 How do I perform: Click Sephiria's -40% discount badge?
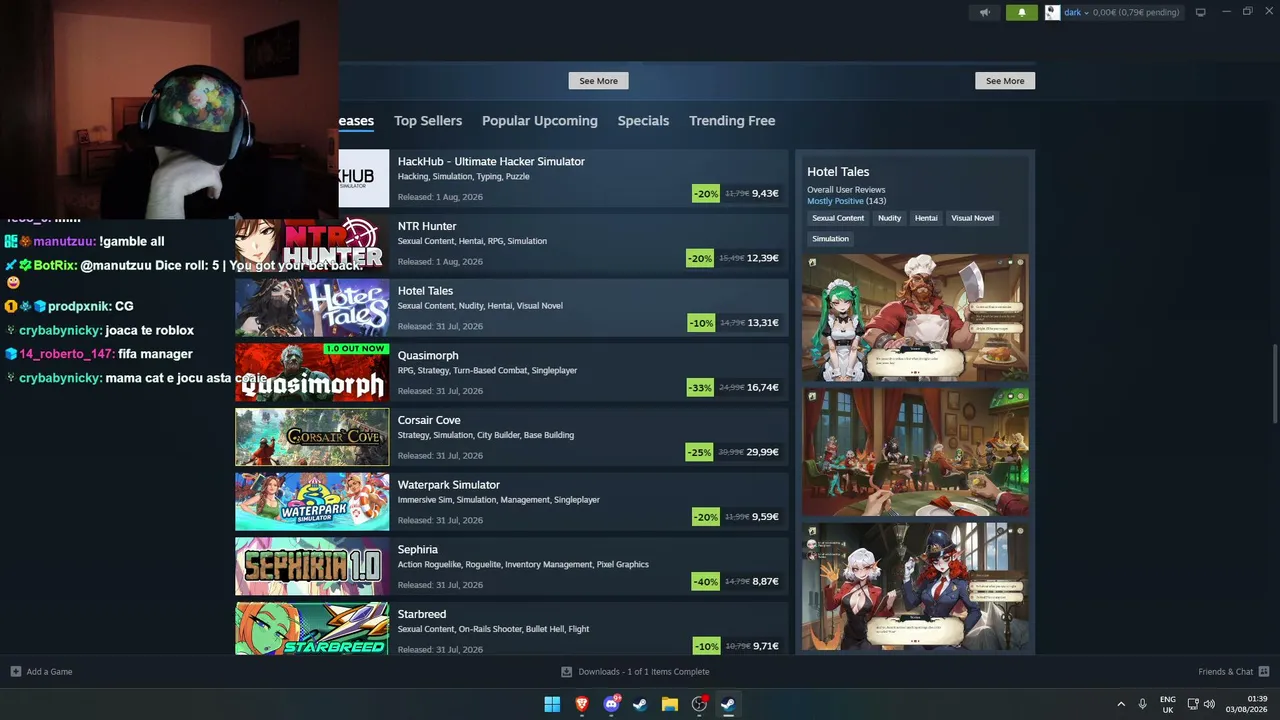(x=706, y=582)
